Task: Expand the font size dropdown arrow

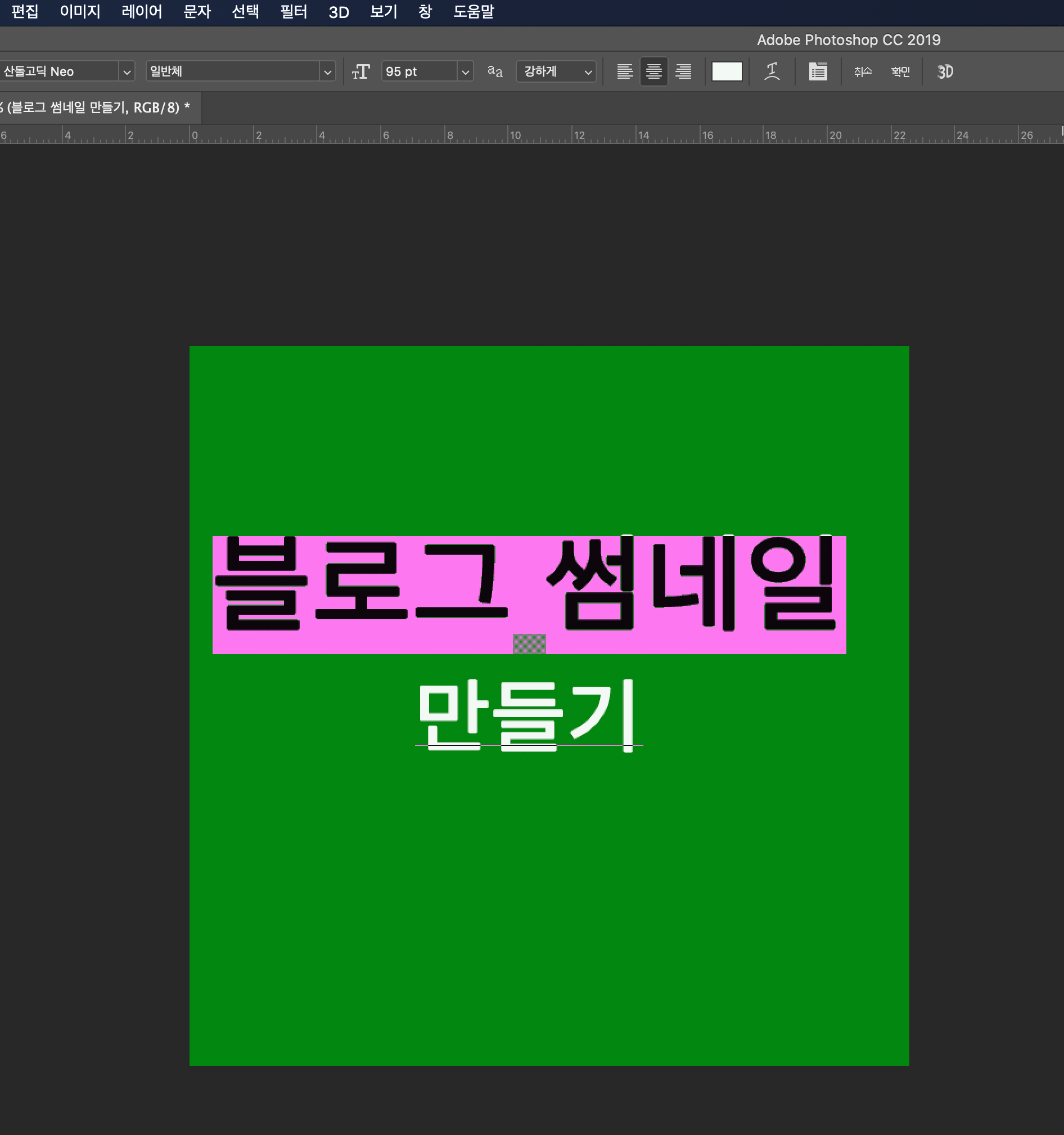Action: click(465, 72)
